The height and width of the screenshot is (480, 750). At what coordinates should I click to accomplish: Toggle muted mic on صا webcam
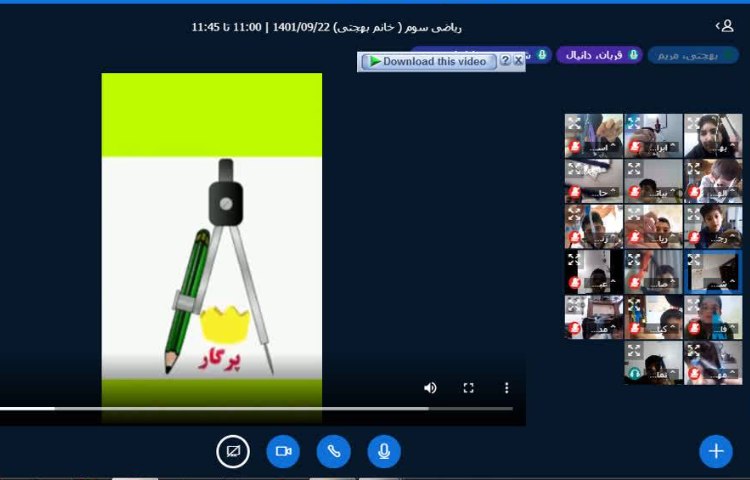coord(635,283)
